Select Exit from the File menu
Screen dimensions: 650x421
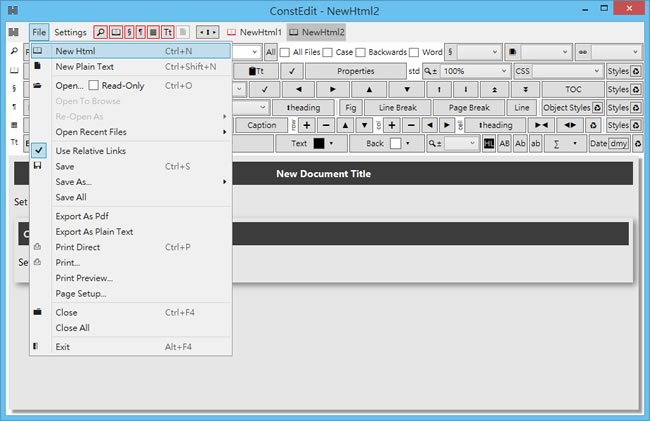131,347
